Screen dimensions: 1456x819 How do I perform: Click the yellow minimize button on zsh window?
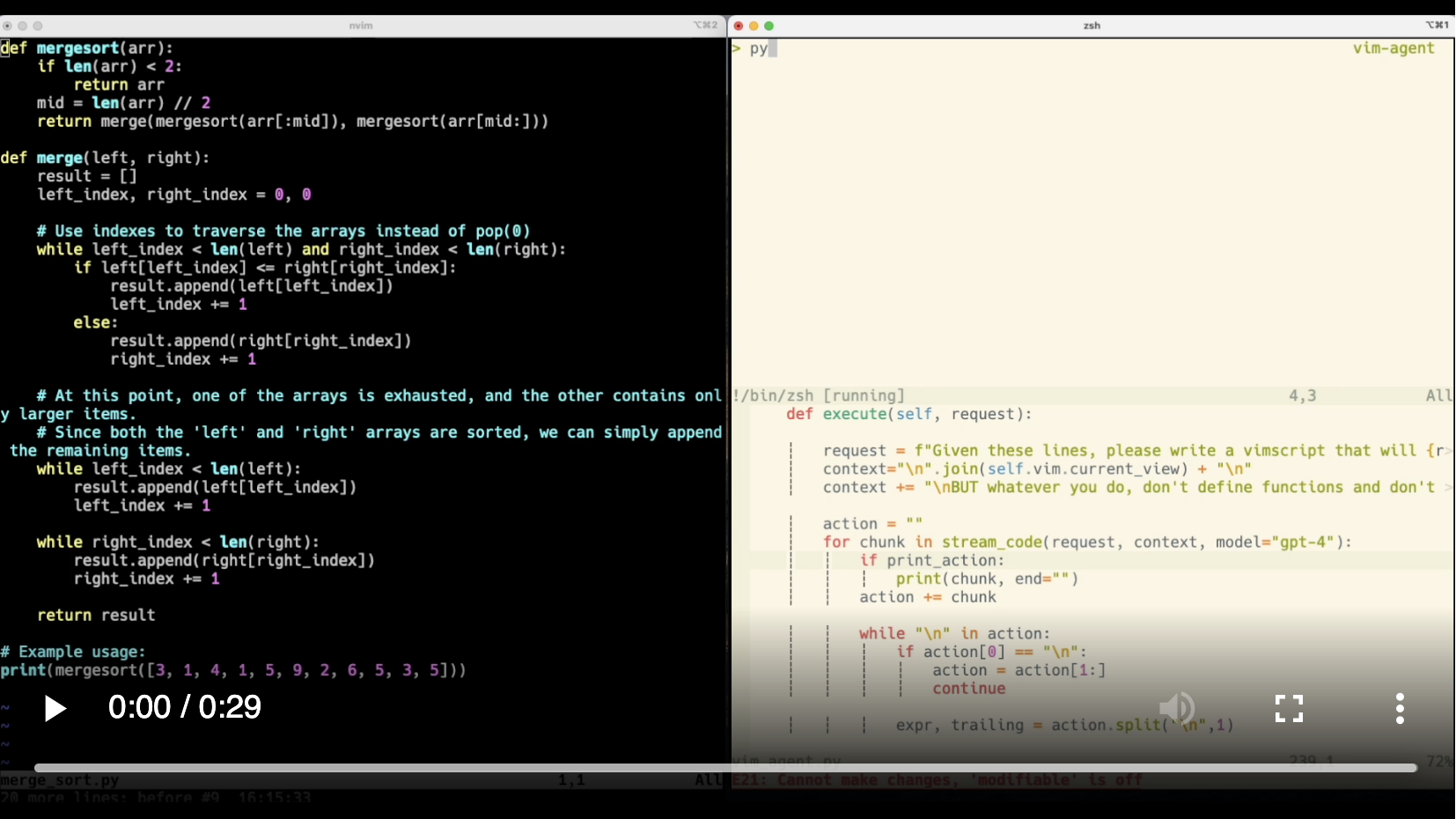[754, 26]
